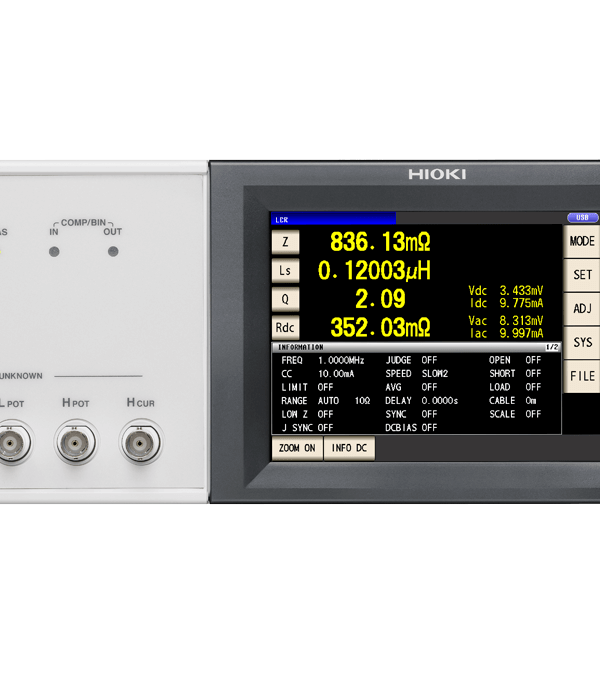Click the OPEN OFF compensation setting
This screenshot has width=600, height=694.
515,360
